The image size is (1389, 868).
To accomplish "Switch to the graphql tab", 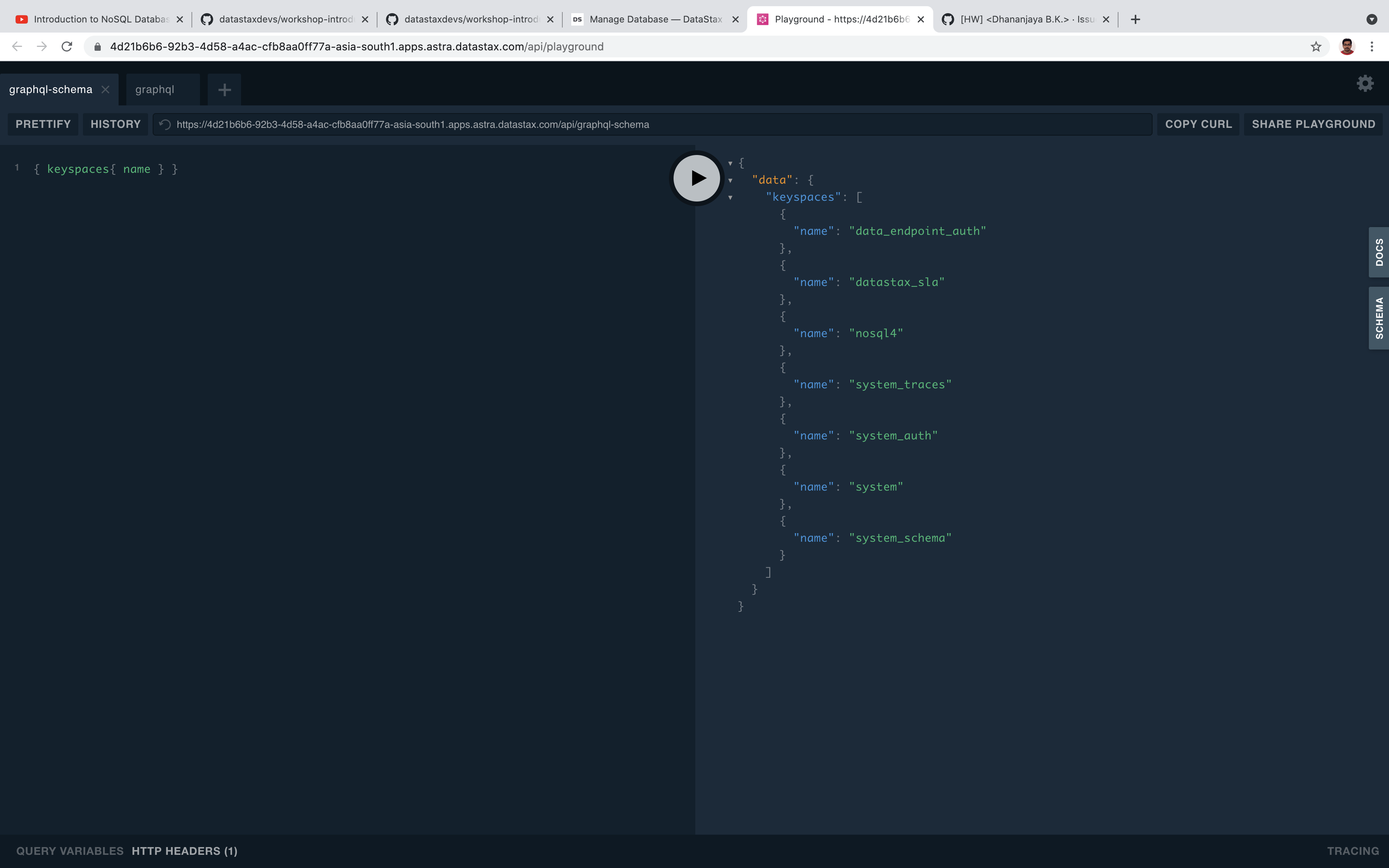I will pos(155,89).
